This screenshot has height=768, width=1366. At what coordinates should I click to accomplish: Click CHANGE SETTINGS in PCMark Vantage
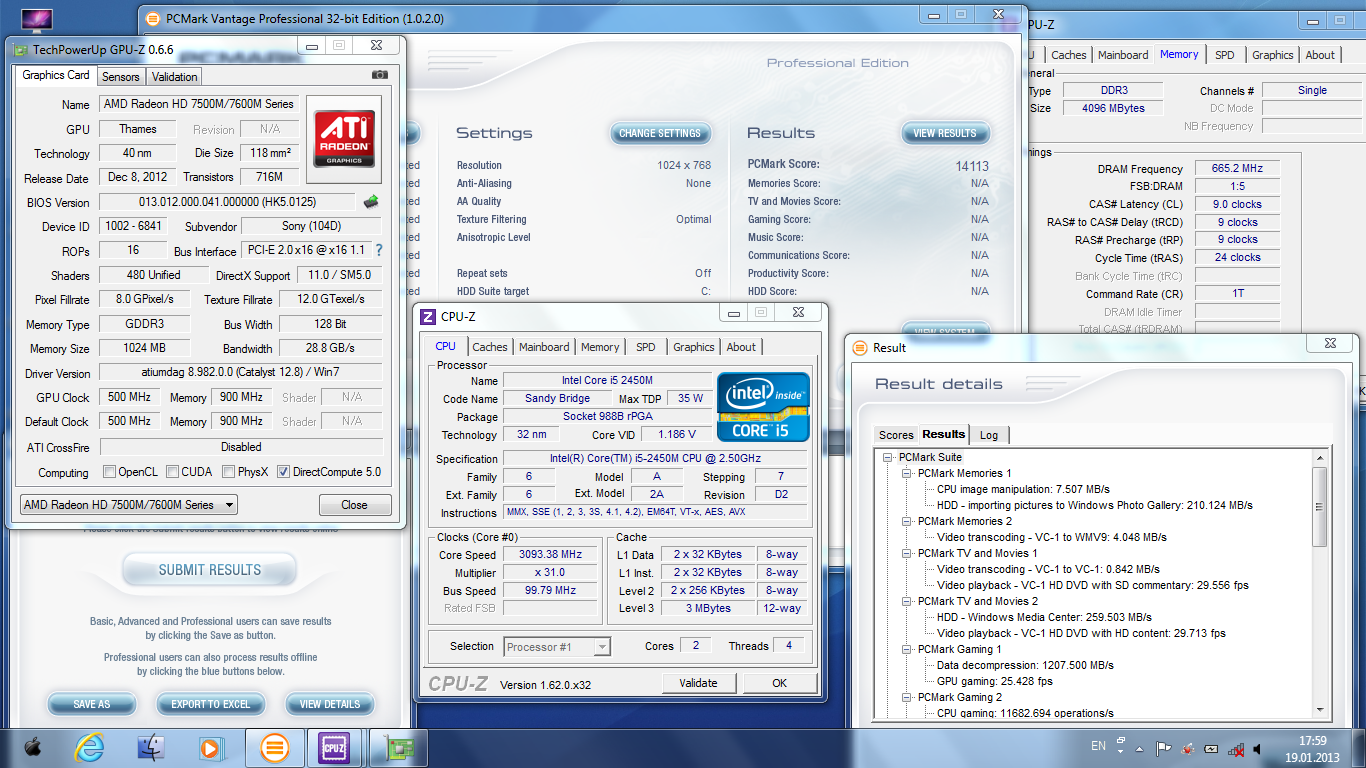[660, 133]
